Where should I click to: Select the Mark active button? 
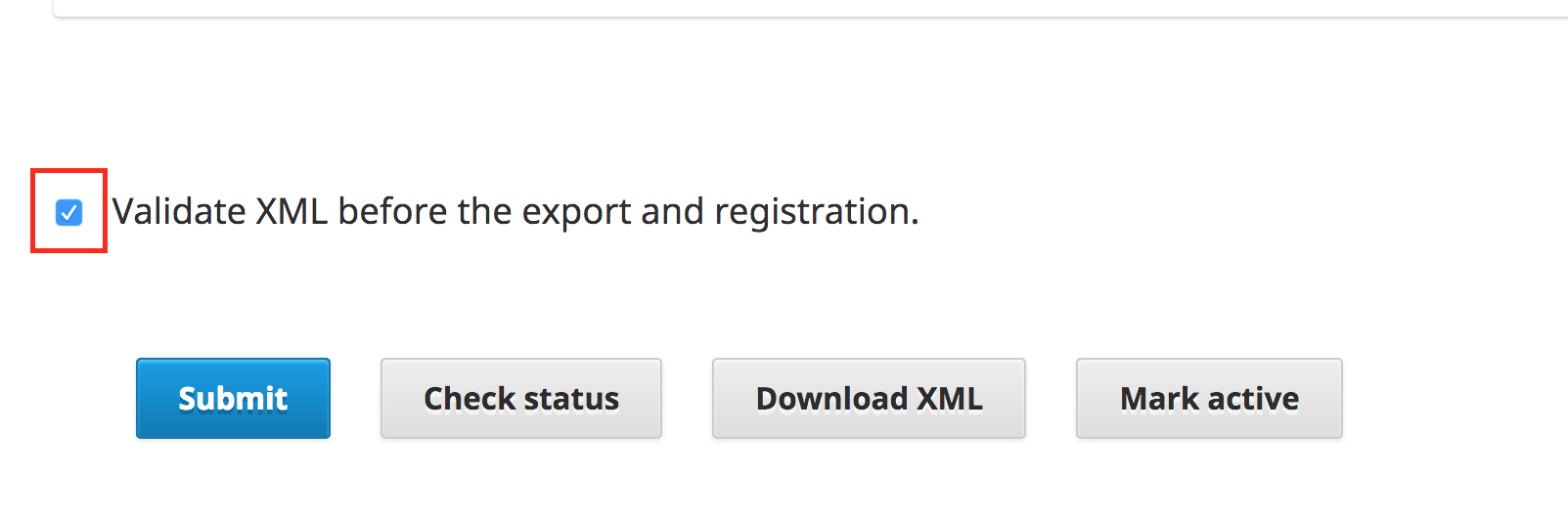(1209, 399)
